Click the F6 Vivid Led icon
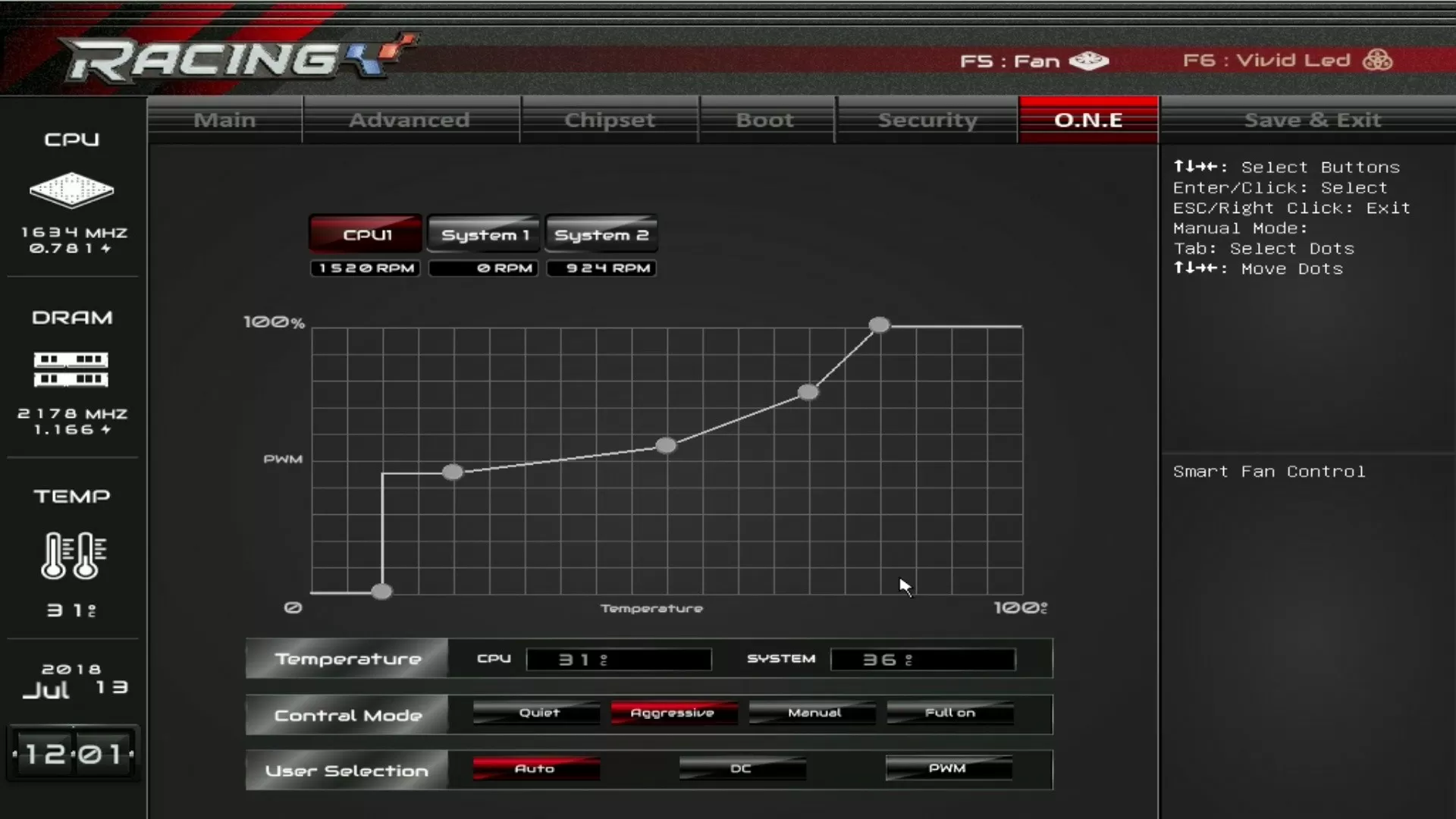Screen dimensions: 1456x819 [1377, 60]
